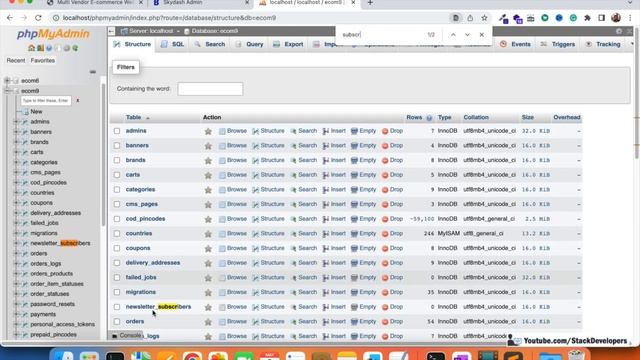Image resolution: width=640 pixels, height=360 pixels.
Task: Open the delivery_addresses table link
Action: click(153, 263)
